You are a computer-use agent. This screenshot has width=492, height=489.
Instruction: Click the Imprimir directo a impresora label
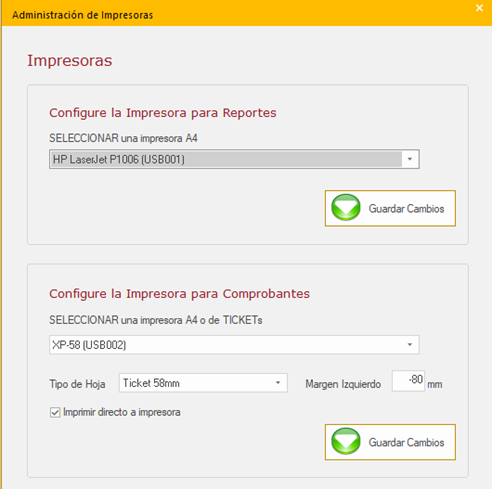122,412
